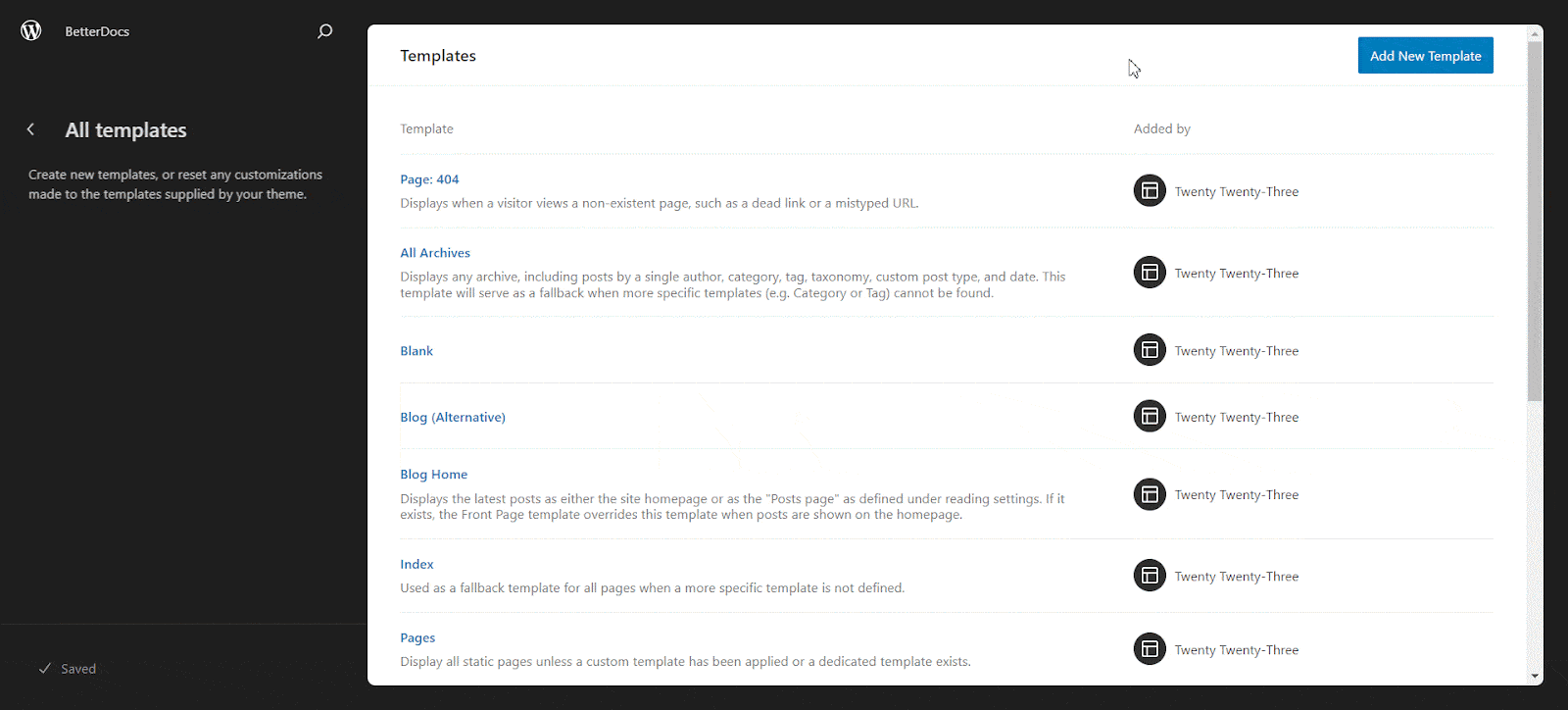Viewport: 1568px width, 710px height.
Task: Click the theme icon beside the Blank template
Action: click(x=1149, y=349)
